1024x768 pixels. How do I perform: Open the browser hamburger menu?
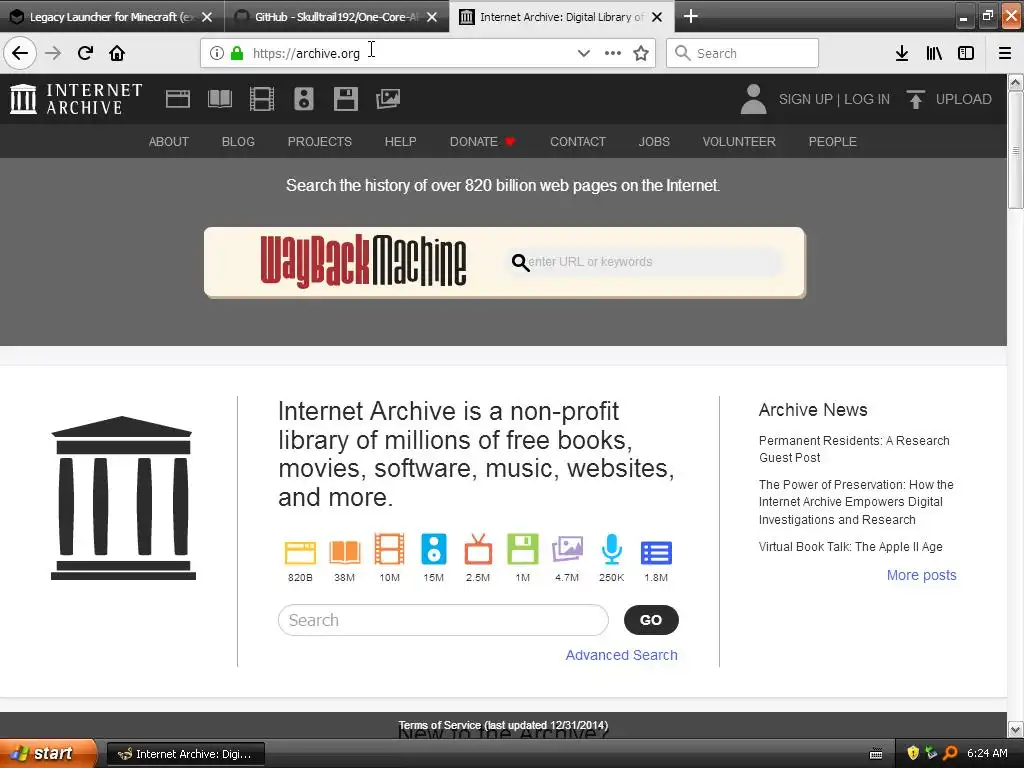1005,54
